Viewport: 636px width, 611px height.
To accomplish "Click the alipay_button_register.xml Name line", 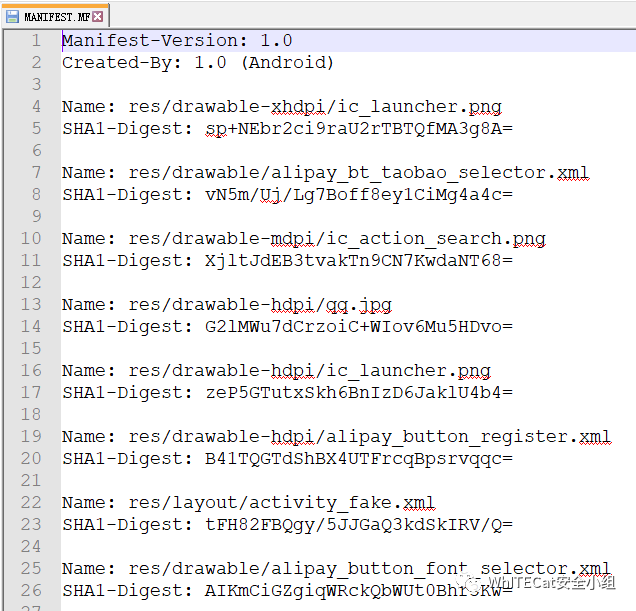I will [x=337, y=437].
